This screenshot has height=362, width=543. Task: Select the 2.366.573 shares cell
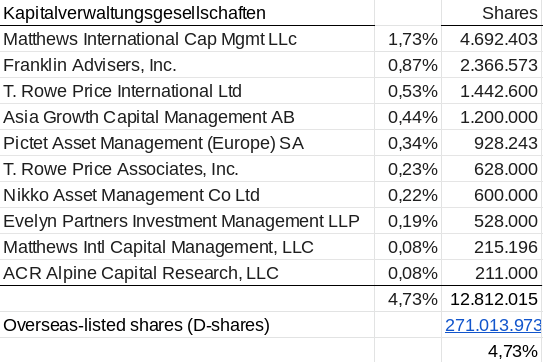tap(491, 65)
